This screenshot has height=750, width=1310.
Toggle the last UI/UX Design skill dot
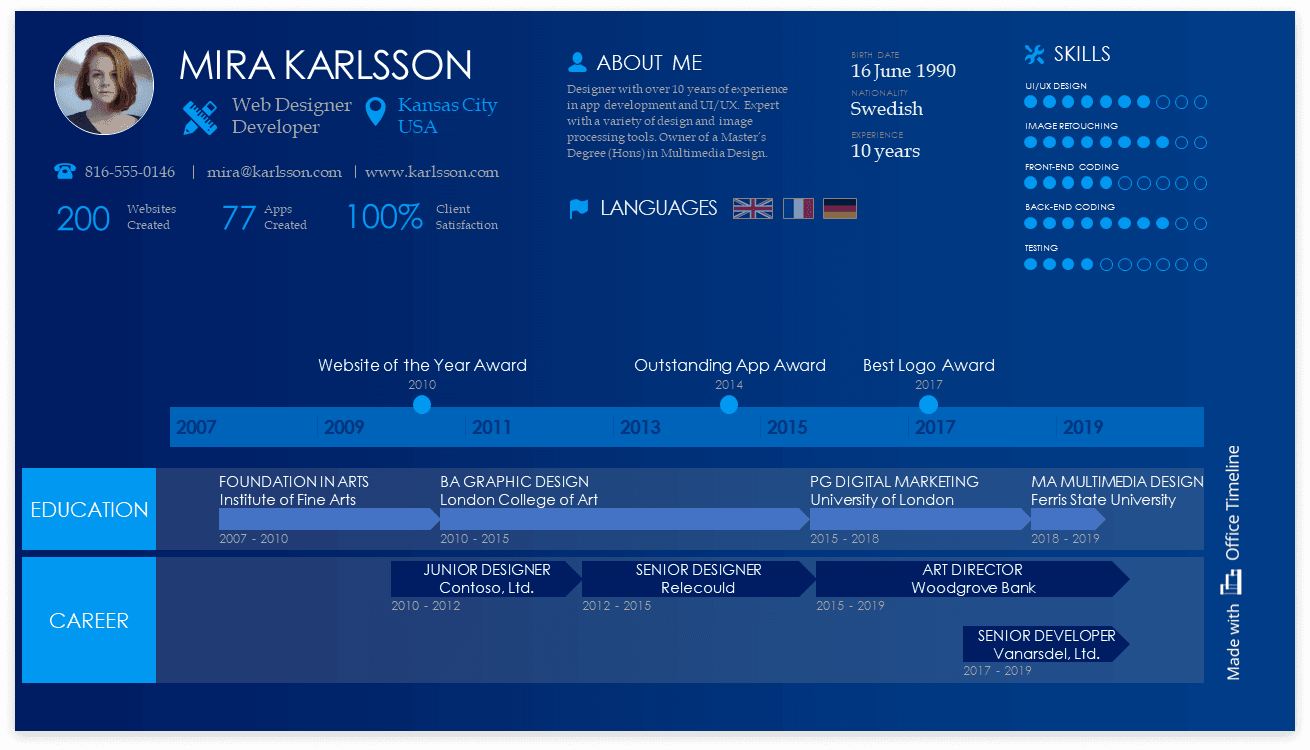click(x=1200, y=101)
